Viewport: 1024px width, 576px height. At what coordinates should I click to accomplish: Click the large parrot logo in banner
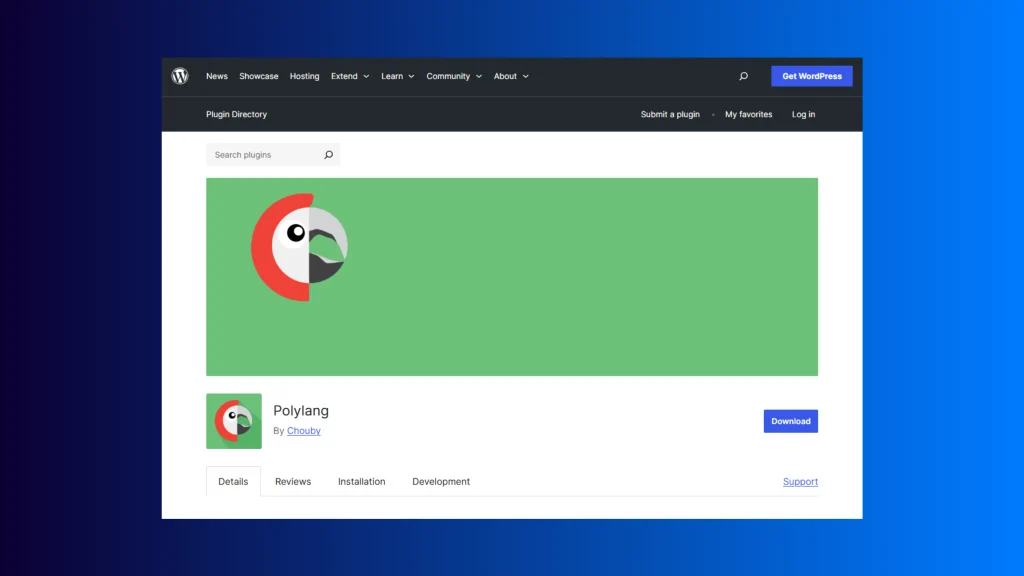click(299, 240)
